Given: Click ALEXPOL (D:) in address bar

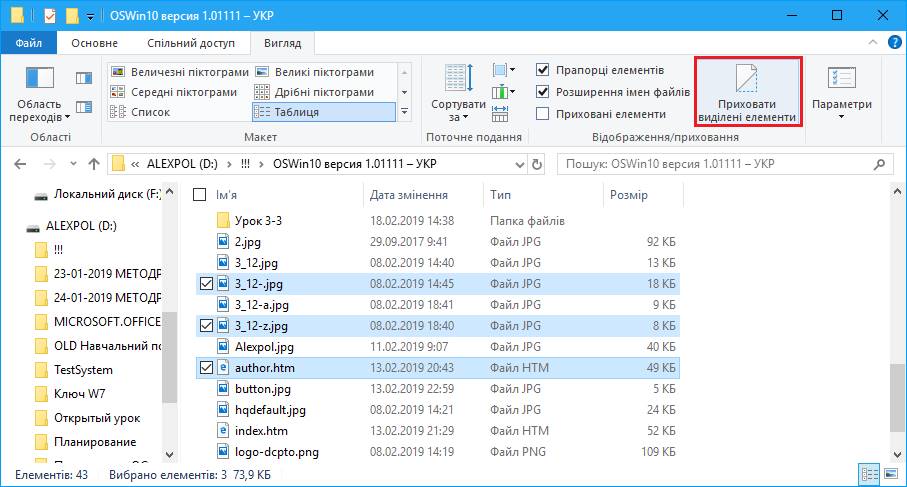Looking at the screenshot, I should pos(182,164).
